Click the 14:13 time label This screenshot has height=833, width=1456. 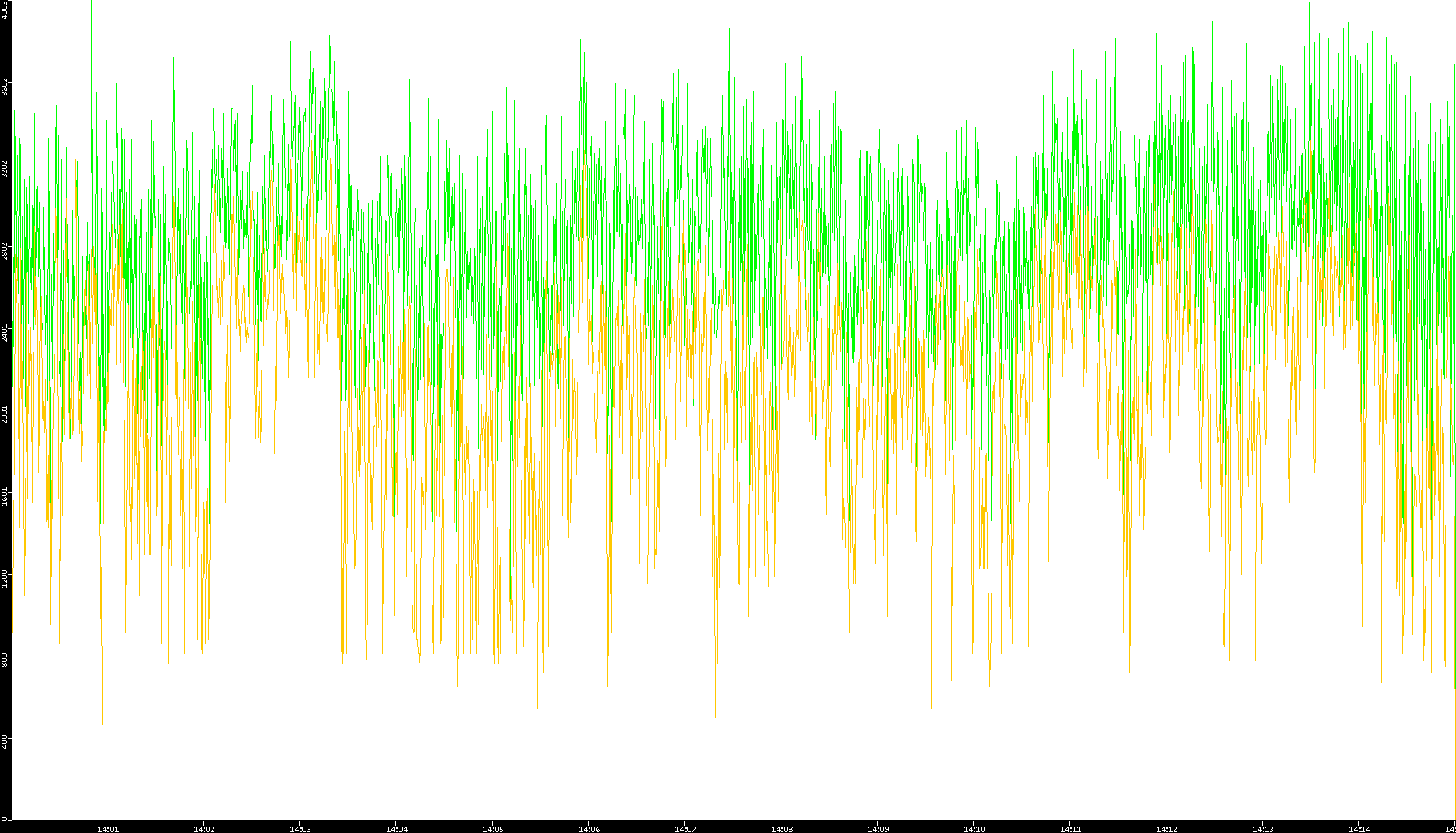click(x=1263, y=829)
